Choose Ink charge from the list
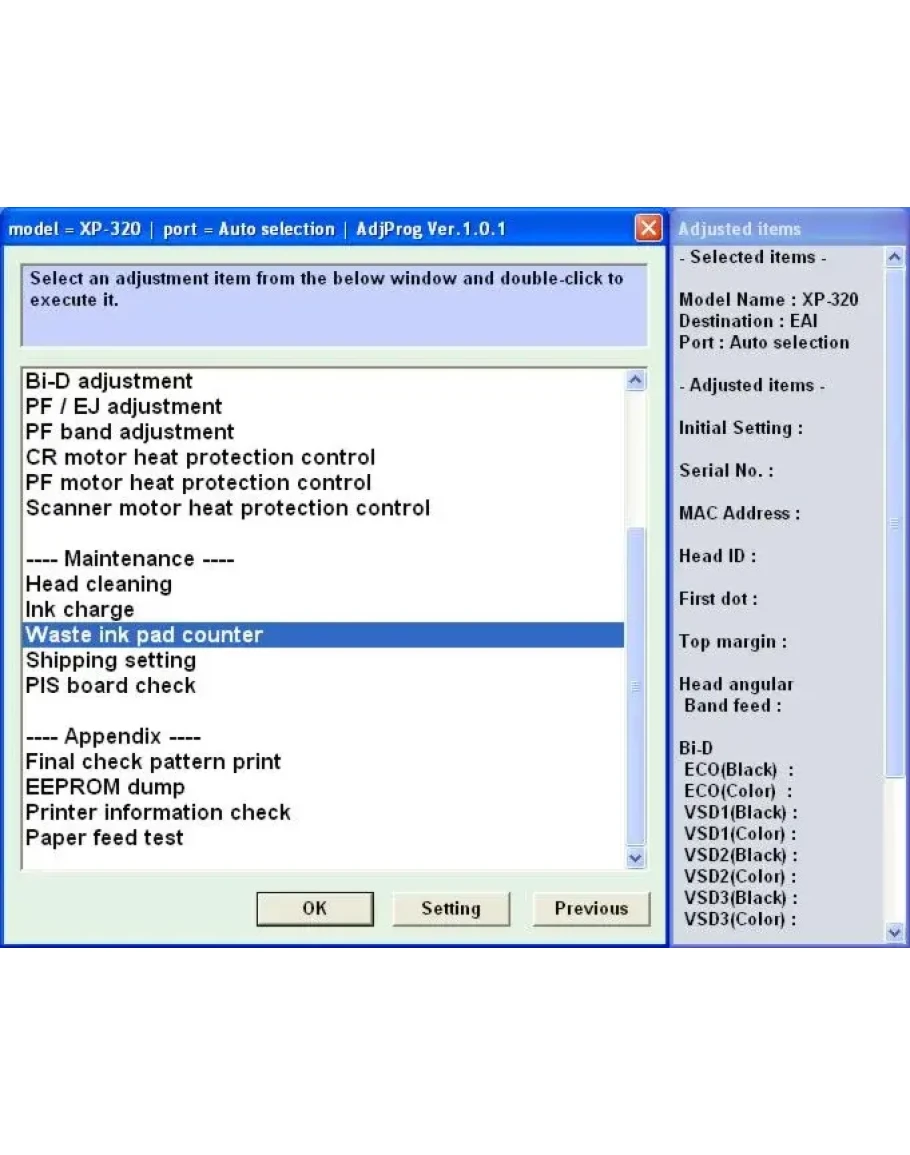This screenshot has width=910, height=1155. [x=80, y=610]
